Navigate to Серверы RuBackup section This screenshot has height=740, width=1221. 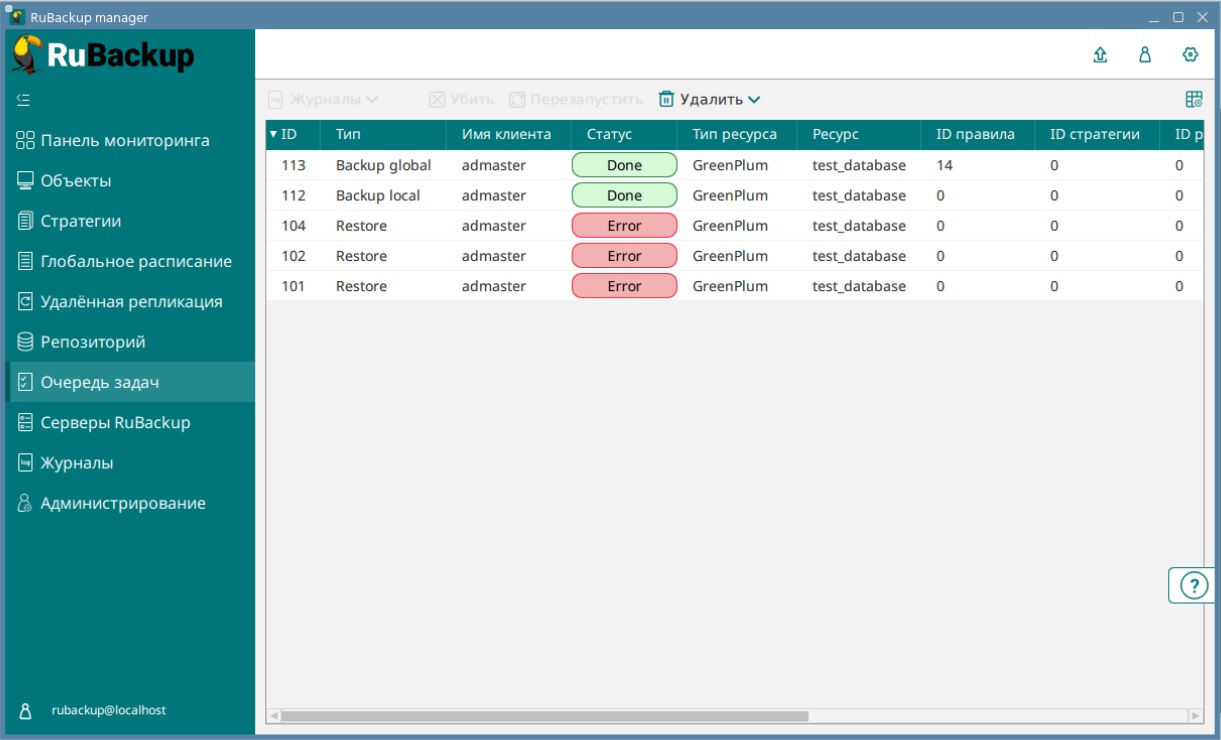(114, 423)
